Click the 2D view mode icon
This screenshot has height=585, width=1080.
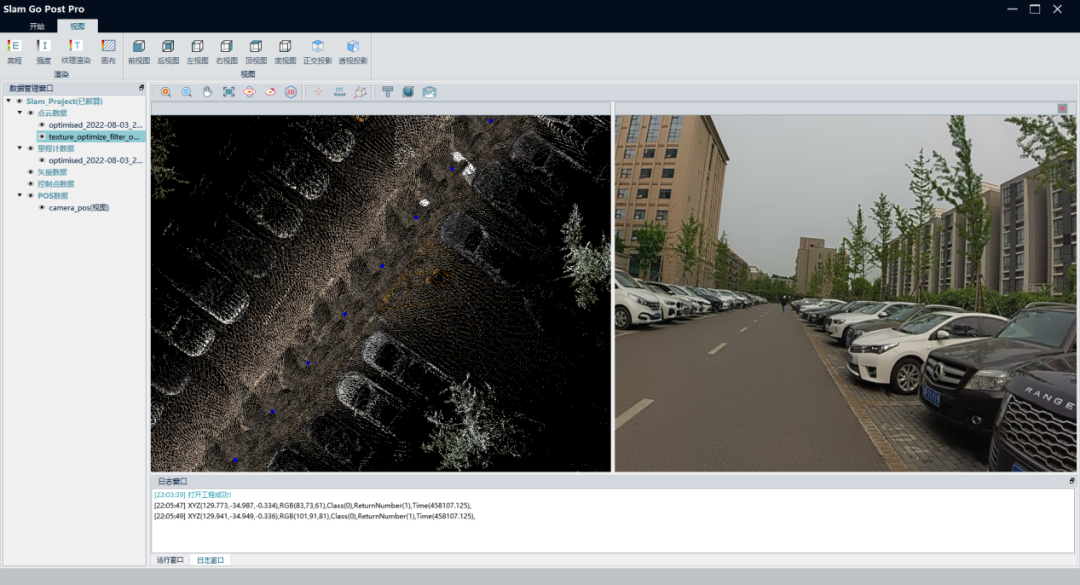(x=291, y=92)
